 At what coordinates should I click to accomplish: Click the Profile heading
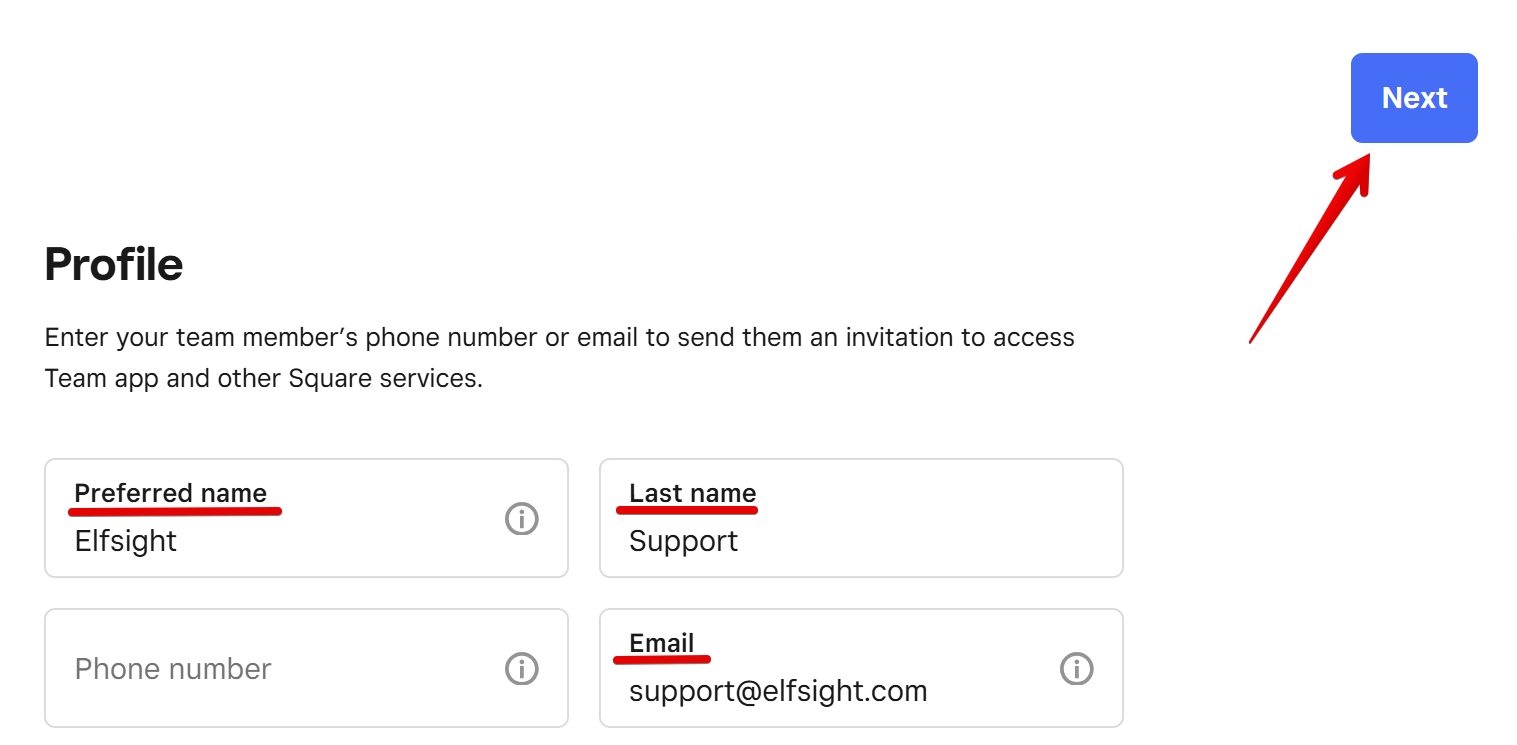click(114, 265)
